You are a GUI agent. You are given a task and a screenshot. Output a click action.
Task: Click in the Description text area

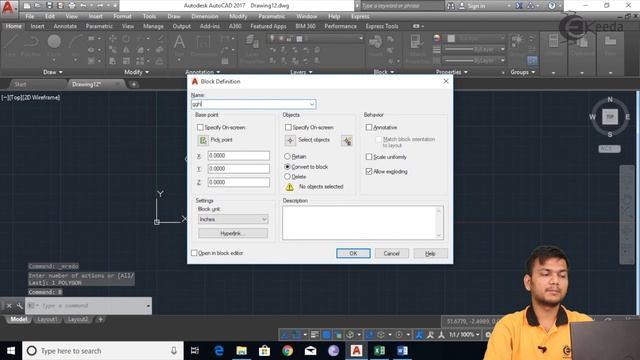coord(363,222)
